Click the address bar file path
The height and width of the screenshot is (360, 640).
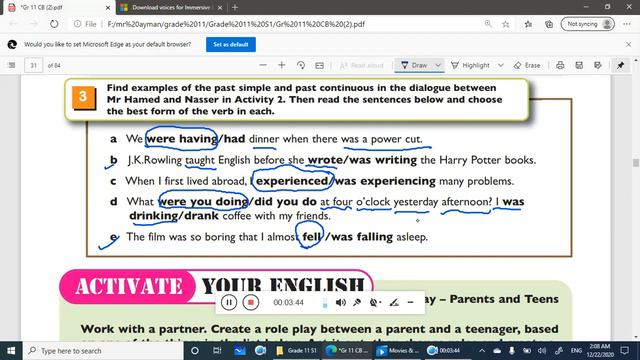(236, 24)
